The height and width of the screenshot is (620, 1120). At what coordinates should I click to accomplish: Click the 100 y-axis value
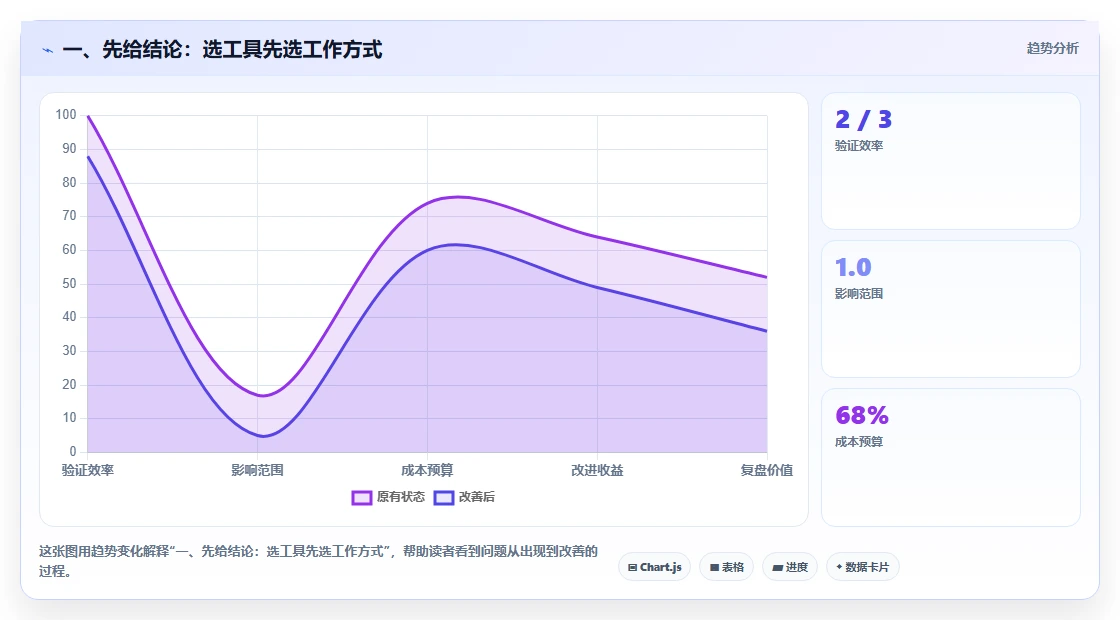(66, 114)
